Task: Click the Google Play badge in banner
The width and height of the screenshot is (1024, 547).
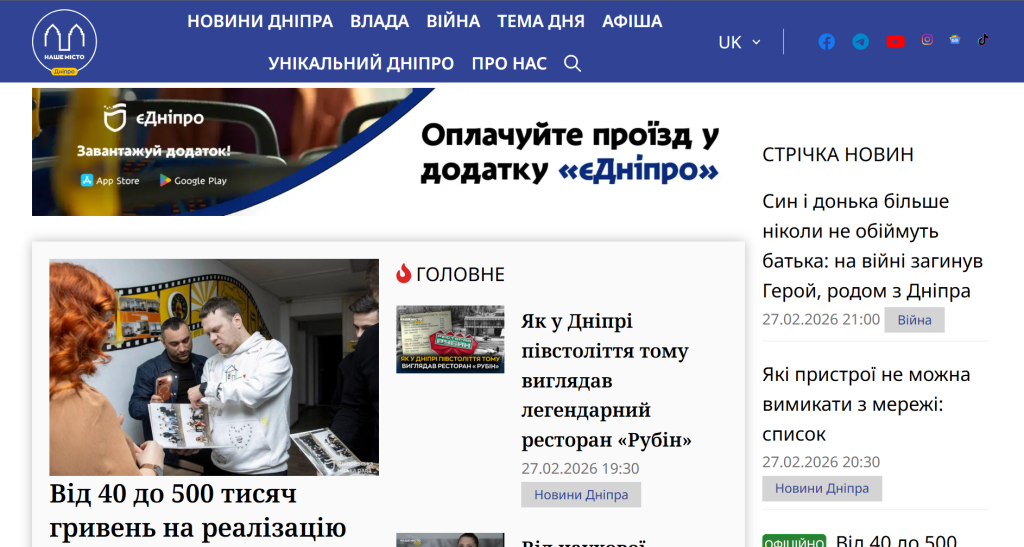Action: pos(193,180)
